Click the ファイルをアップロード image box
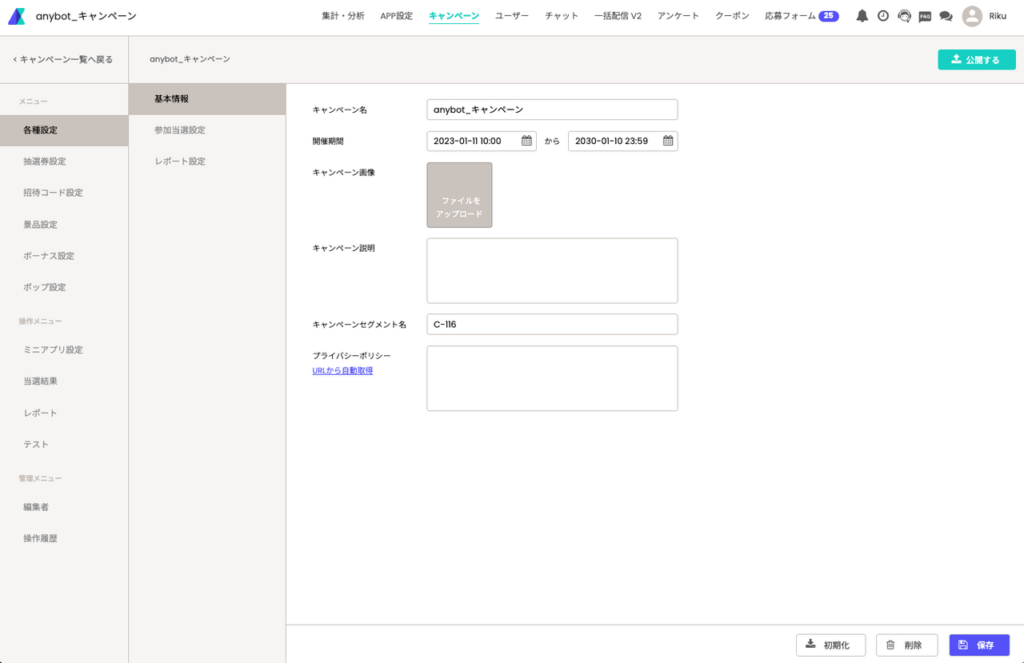Image resolution: width=1024 pixels, height=663 pixels. coord(459,195)
